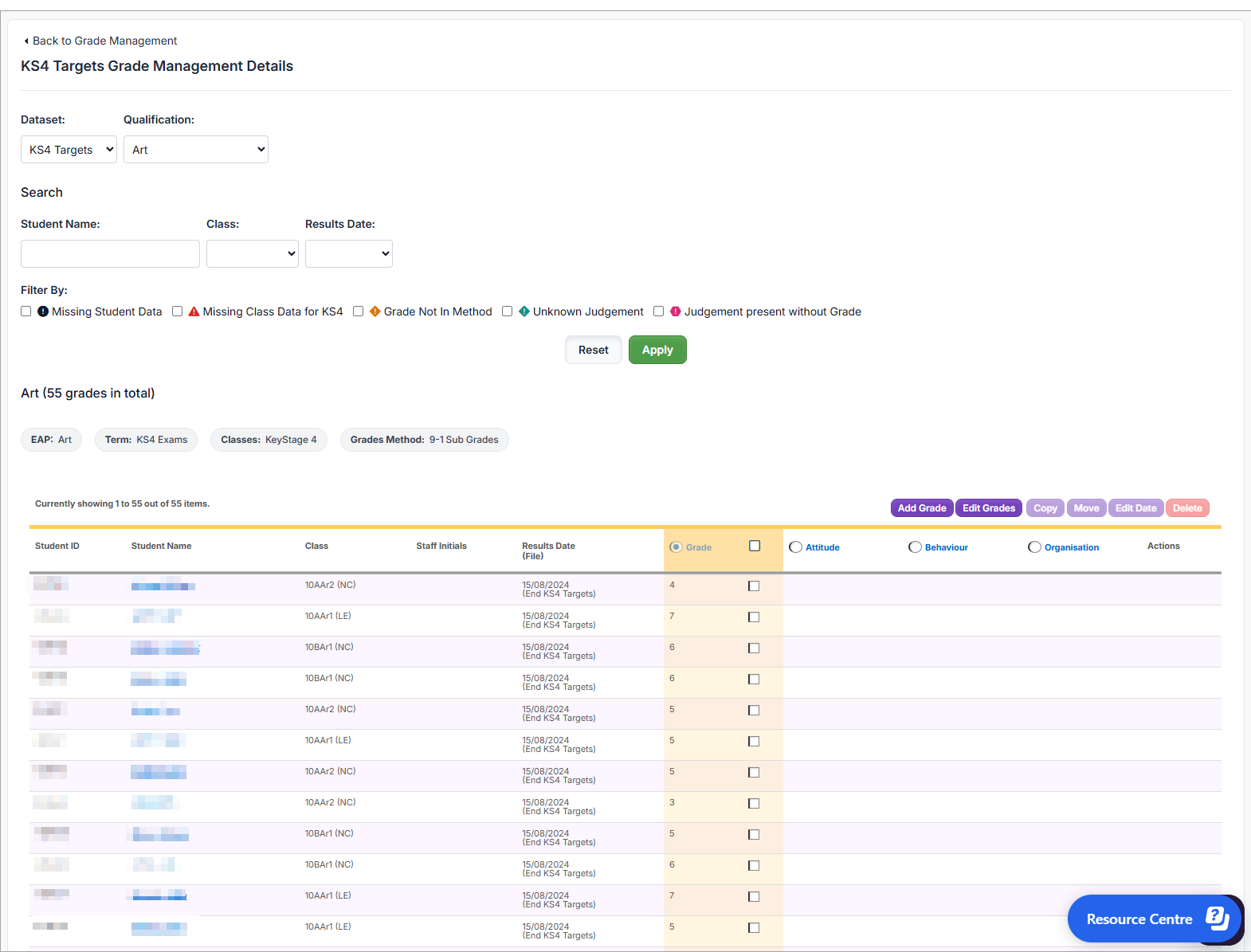Click the Resource Centre help icon
Image resolution: width=1251 pixels, height=952 pixels.
click(x=1216, y=919)
